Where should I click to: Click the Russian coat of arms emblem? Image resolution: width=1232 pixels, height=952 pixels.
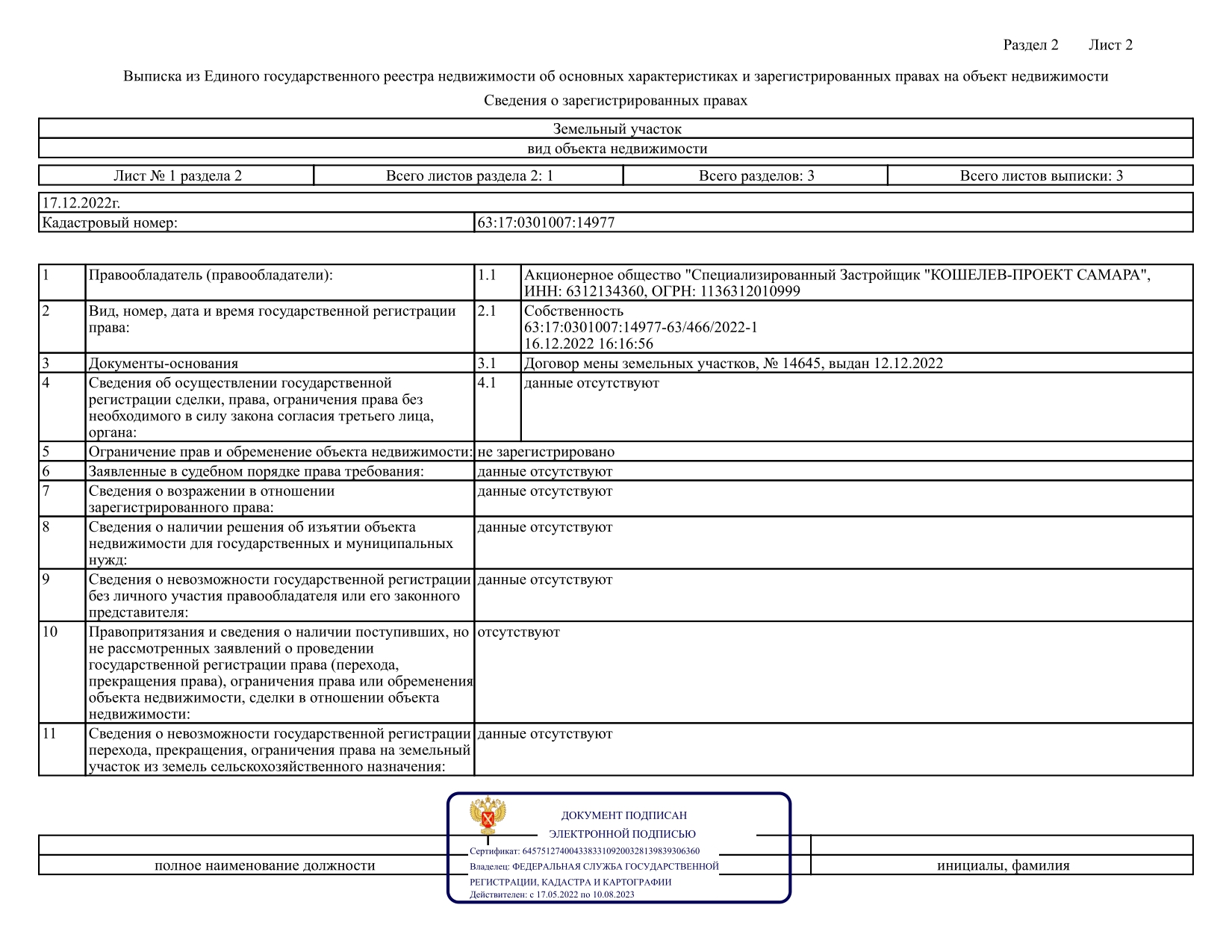point(488,816)
